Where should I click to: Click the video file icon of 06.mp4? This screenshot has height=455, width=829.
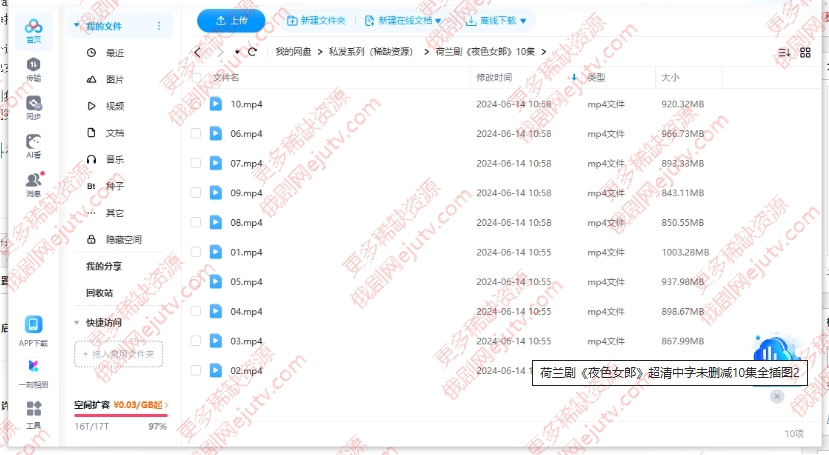click(x=216, y=133)
